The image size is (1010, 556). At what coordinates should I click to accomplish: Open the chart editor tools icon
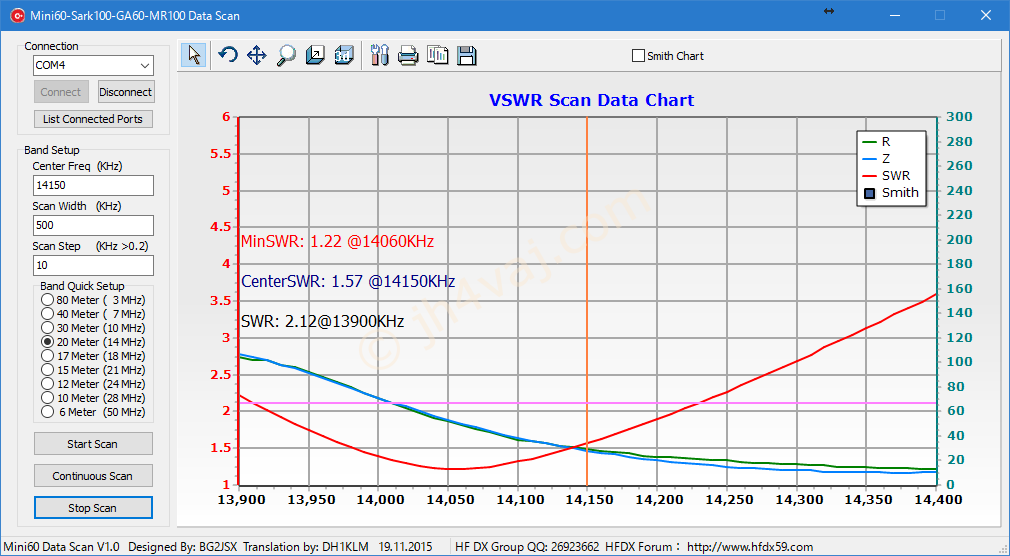pyautogui.click(x=380, y=55)
